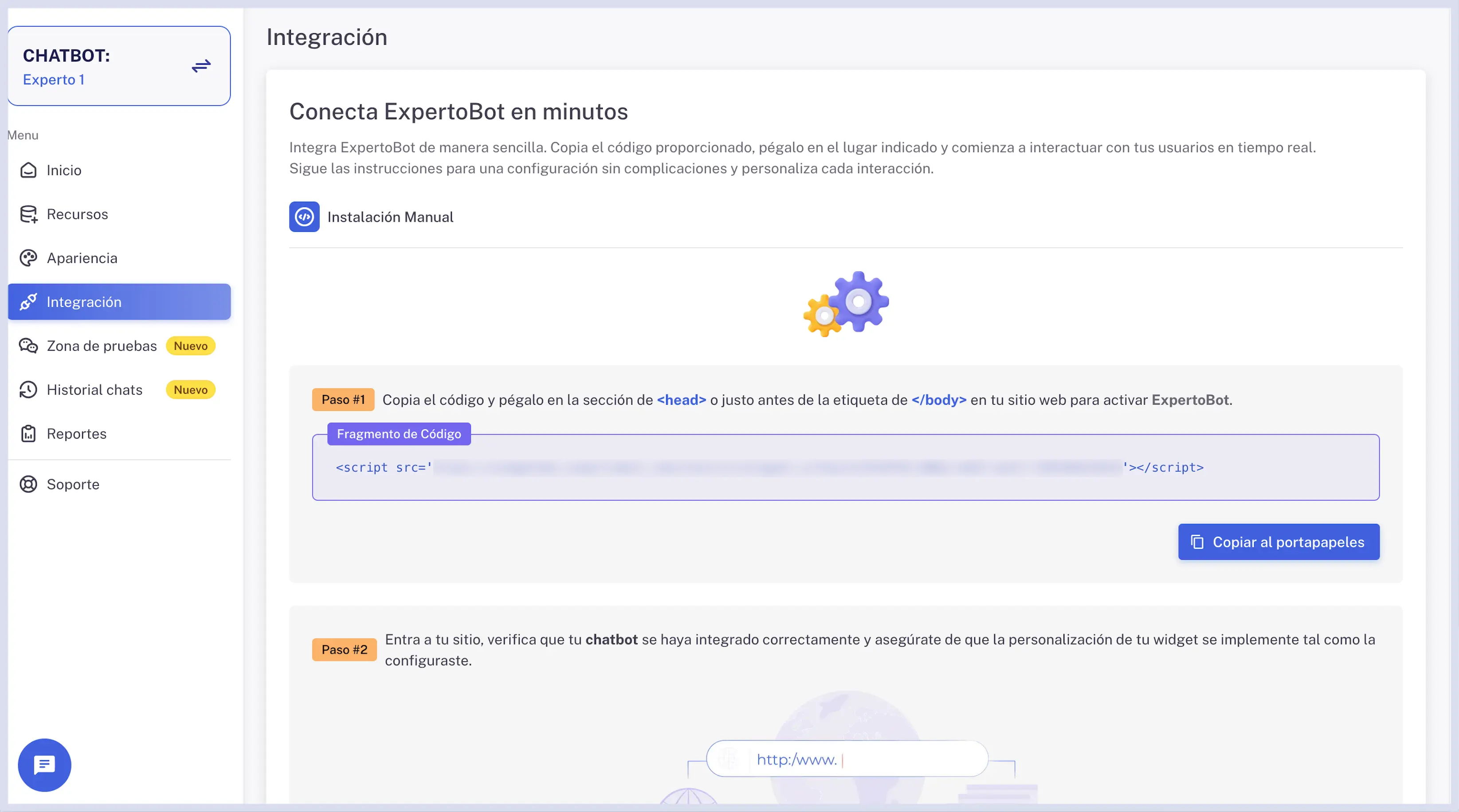
Task: Click Conecta ExpertoBot en minutos heading
Action: click(x=458, y=112)
